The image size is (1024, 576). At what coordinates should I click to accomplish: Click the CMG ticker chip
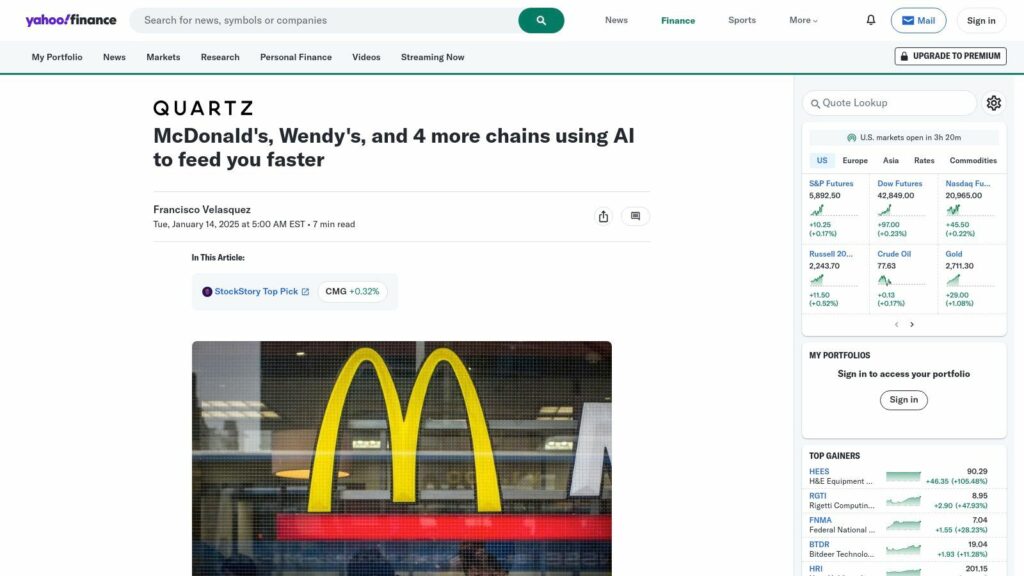352,292
